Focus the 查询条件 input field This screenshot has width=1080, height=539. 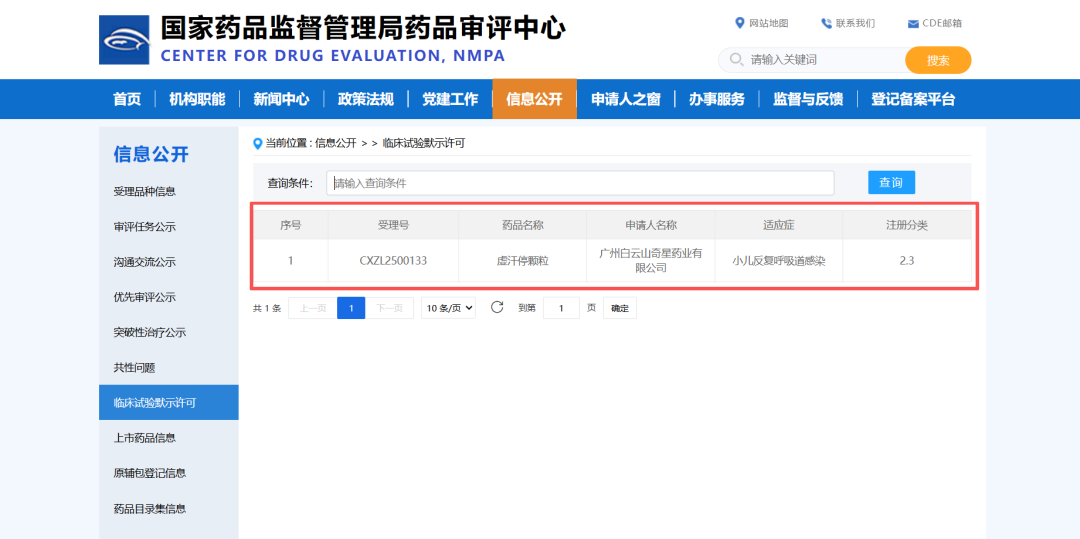580,183
